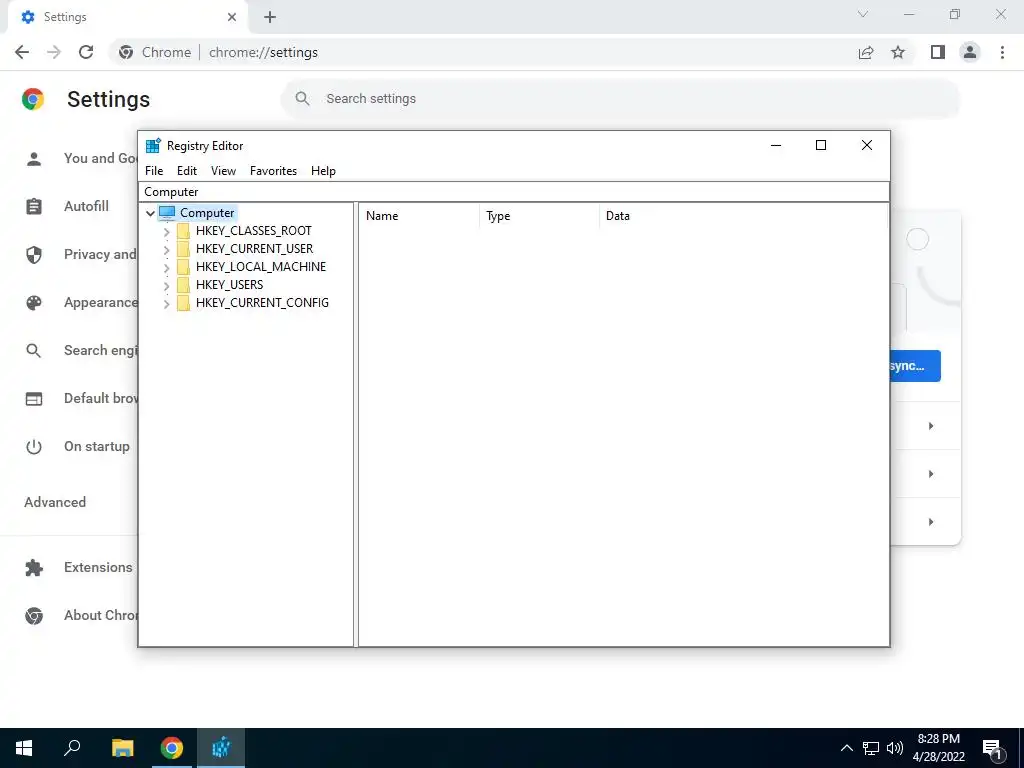Image resolution: width=1024 pixels, height=768 pixels.
Task: Open Autofill clipboard icon in Chrome Settings
Action: [x=34, y=206]
